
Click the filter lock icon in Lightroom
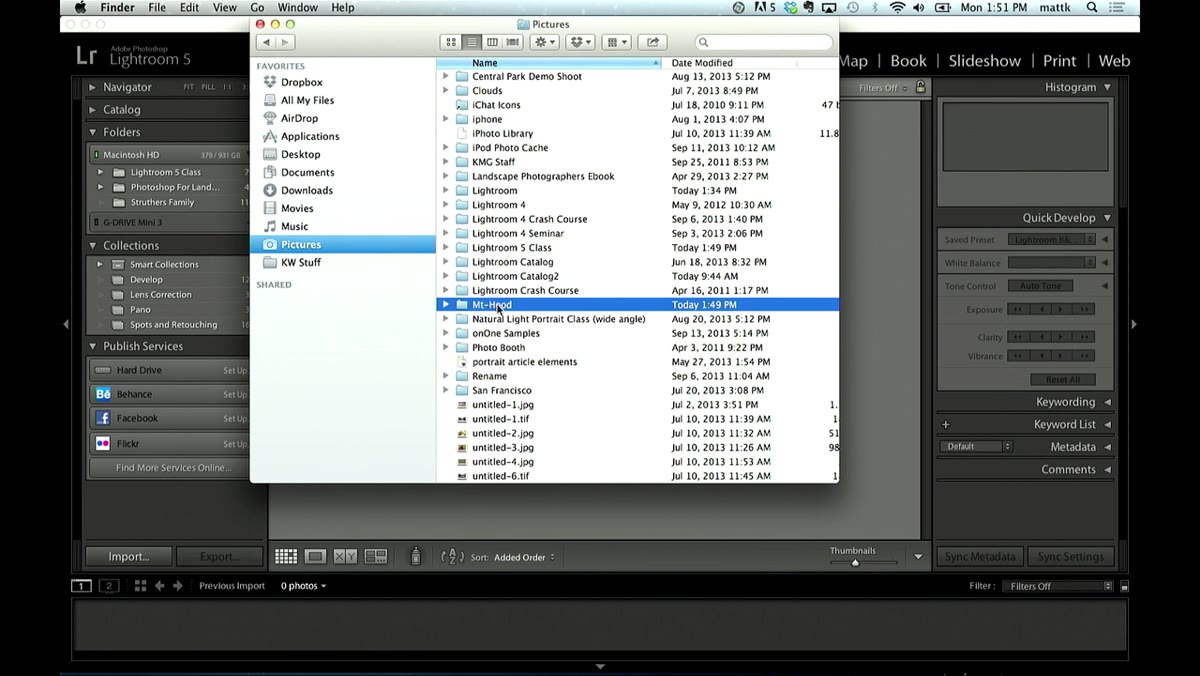pos(920,88)
